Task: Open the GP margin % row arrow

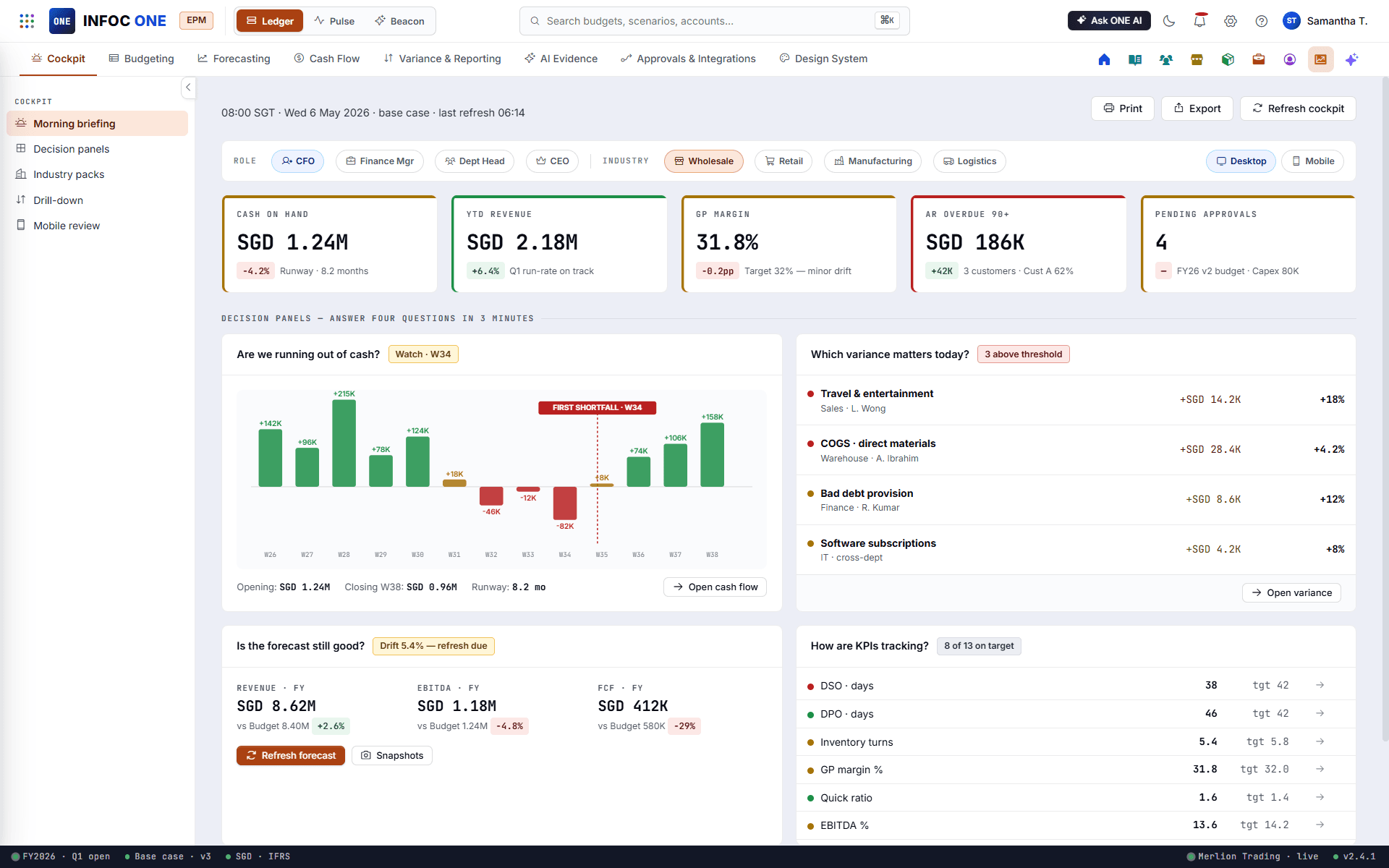Action: [x=1320, y=770]
